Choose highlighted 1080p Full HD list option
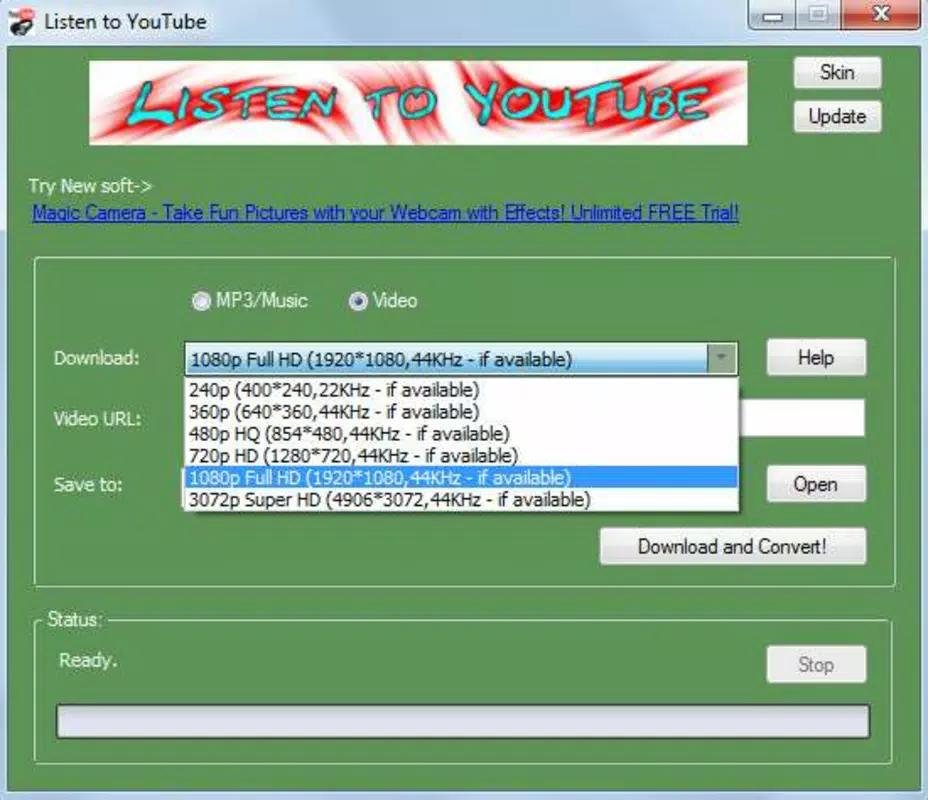Viewport: 928px width, 800px height. click(x=461, y=478)
